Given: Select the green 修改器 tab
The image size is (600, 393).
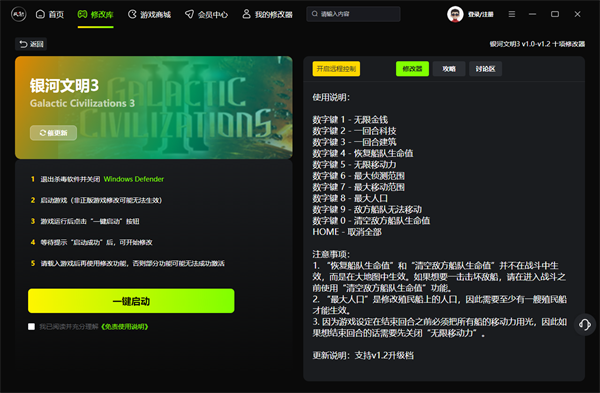Looking at the screenshot, I should pos(412,69).
